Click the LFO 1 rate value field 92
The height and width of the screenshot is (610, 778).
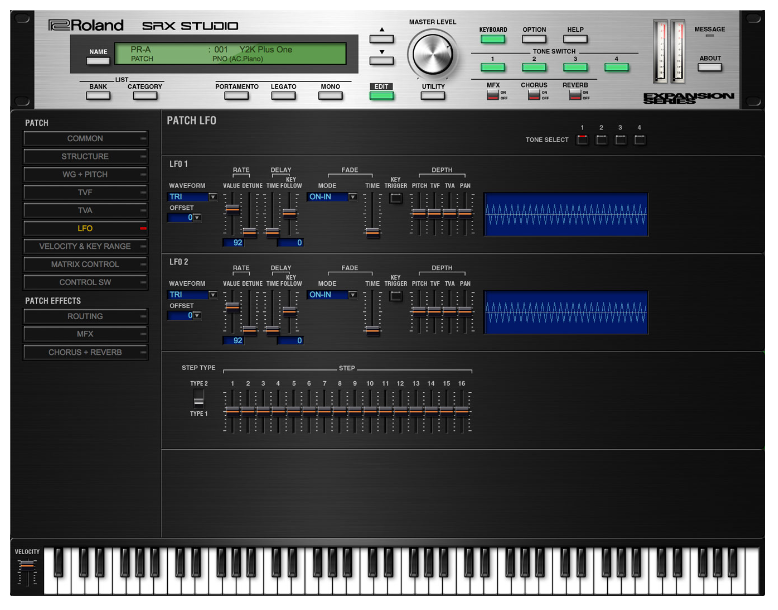click(x=233, y=242)
